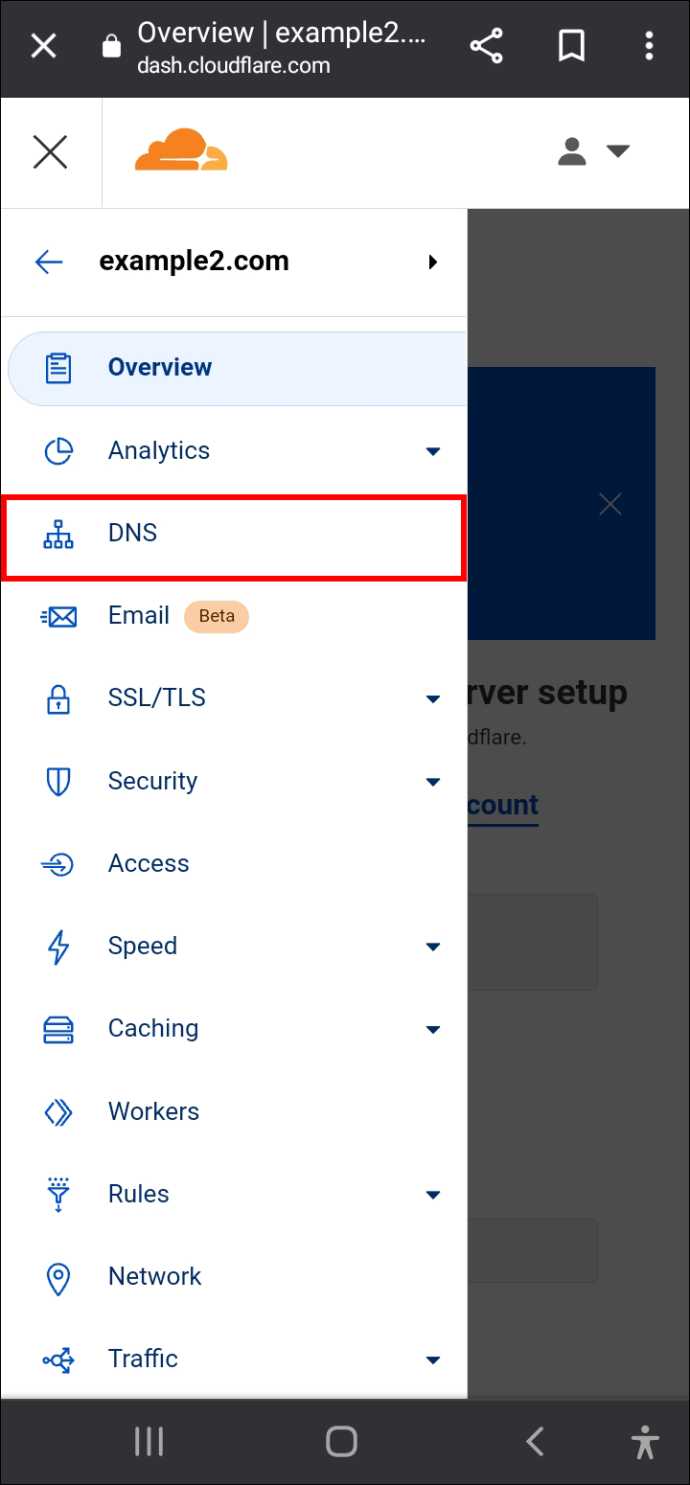
Task: Tap the Workers brackets icon
Action: pyautogui.click(x=59, y=1112)
